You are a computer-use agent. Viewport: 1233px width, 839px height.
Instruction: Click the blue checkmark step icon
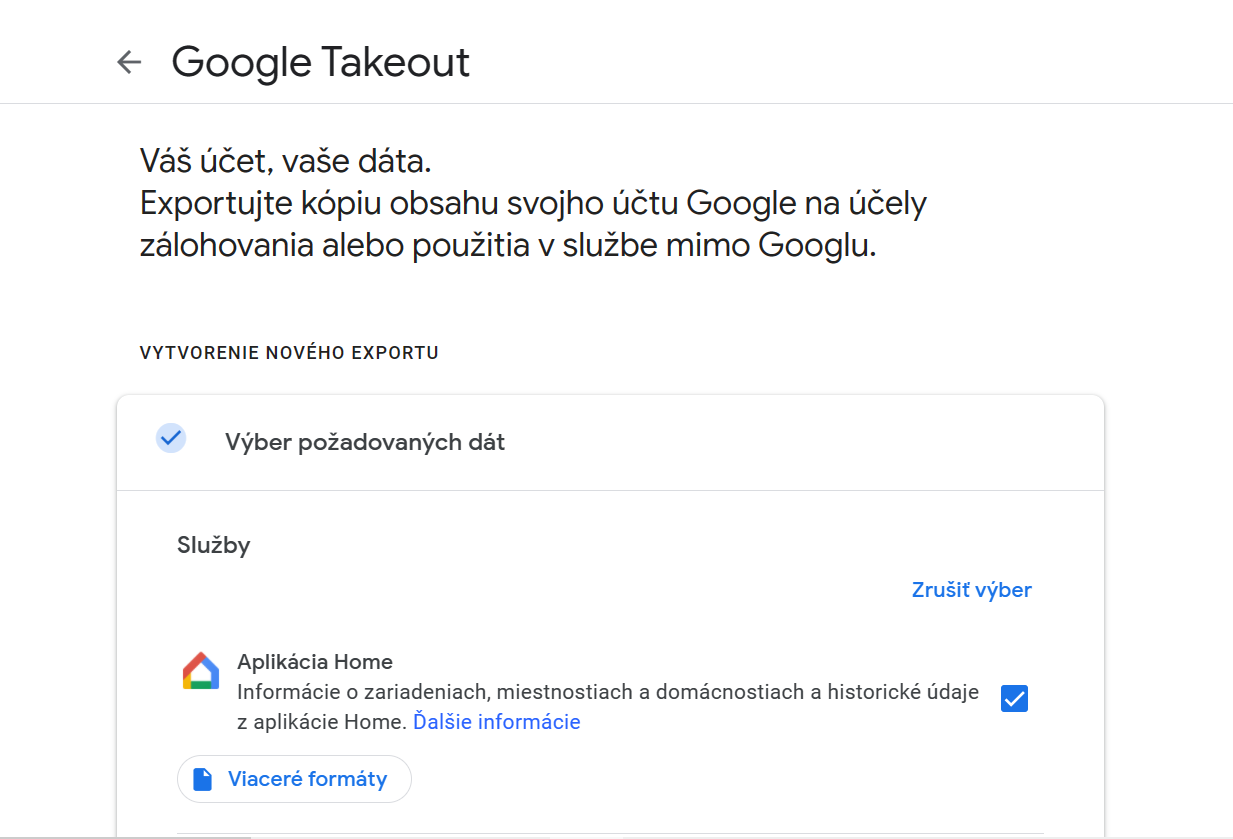(x=171, y=438)
